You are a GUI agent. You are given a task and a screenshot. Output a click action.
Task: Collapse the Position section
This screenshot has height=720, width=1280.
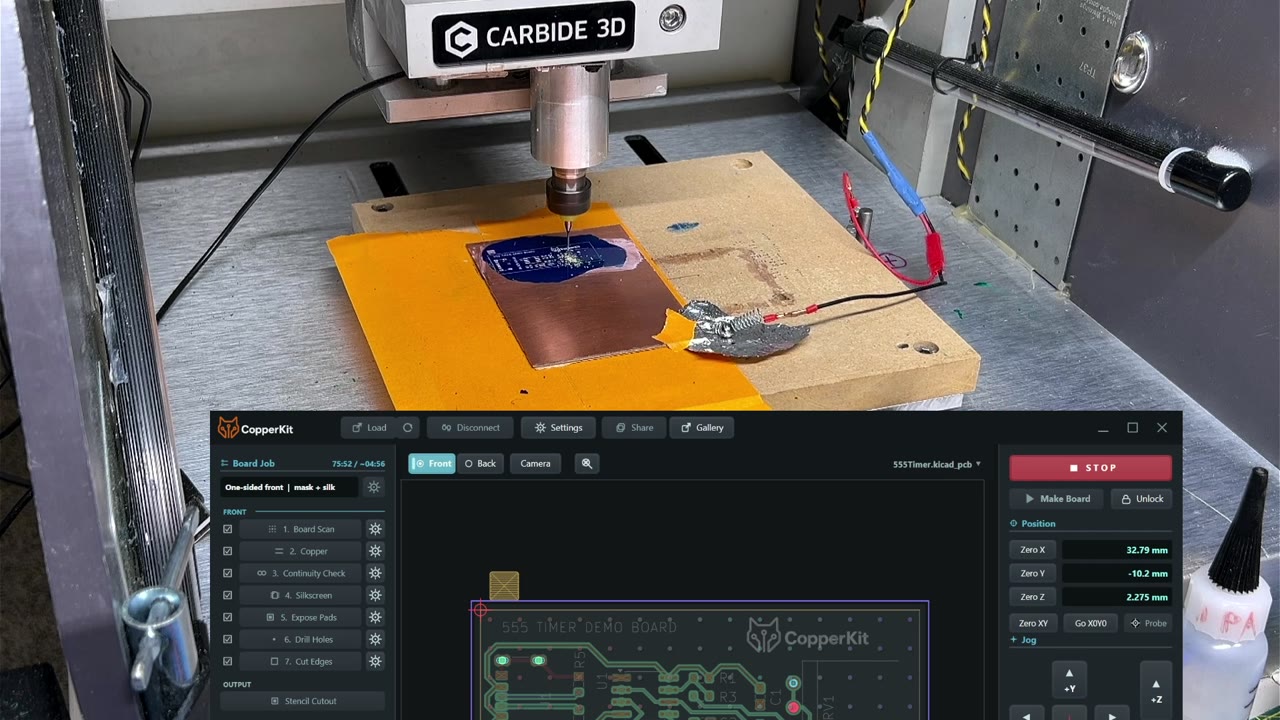pyautogui.click(x=1033, y=523)
